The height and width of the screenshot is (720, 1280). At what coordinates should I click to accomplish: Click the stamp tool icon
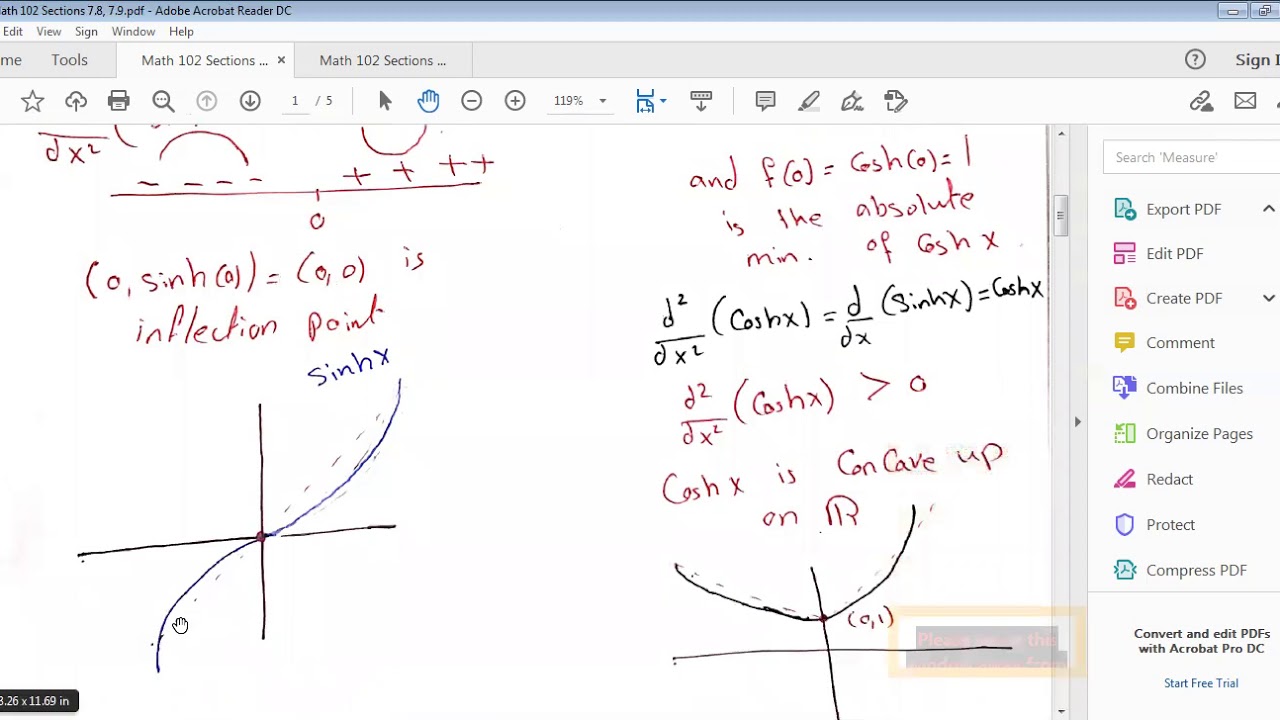point(896,101)
